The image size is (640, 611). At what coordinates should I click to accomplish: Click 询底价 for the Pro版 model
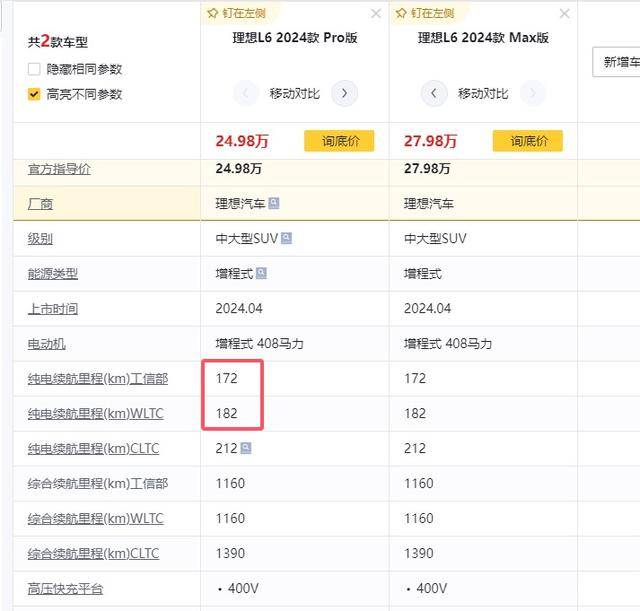[339, 141]
